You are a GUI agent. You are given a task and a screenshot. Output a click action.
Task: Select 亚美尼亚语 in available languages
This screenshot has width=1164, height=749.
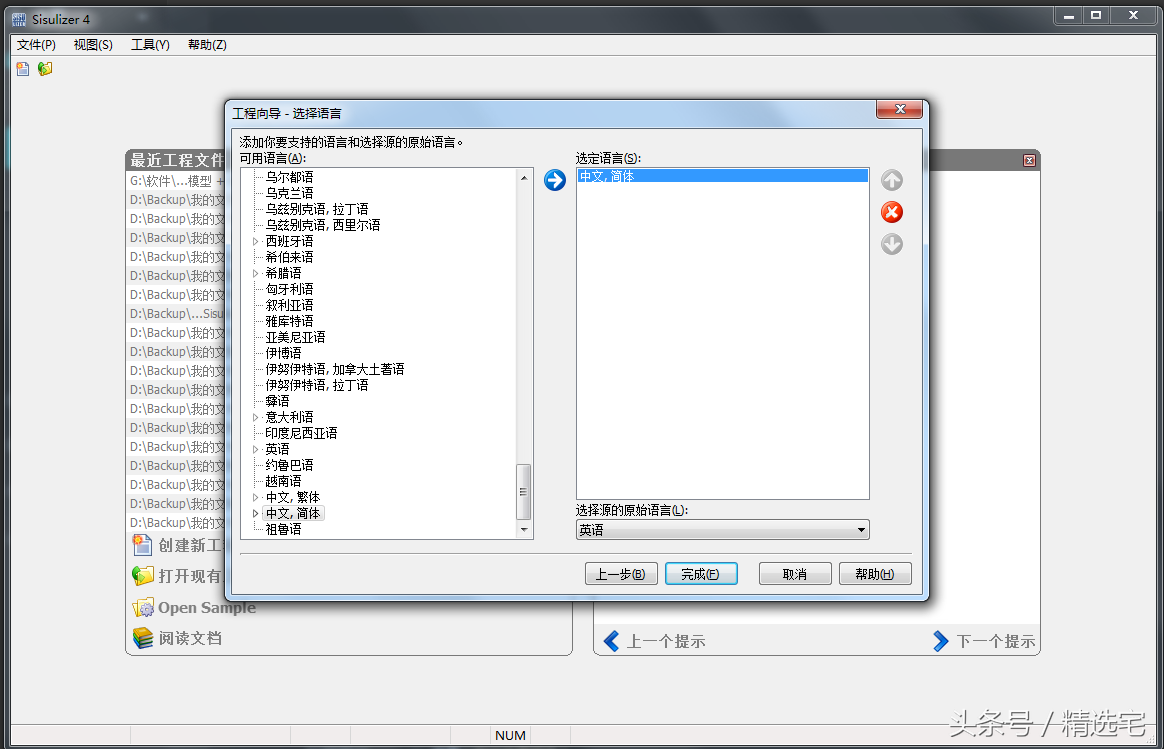click(x=295, y=337)
